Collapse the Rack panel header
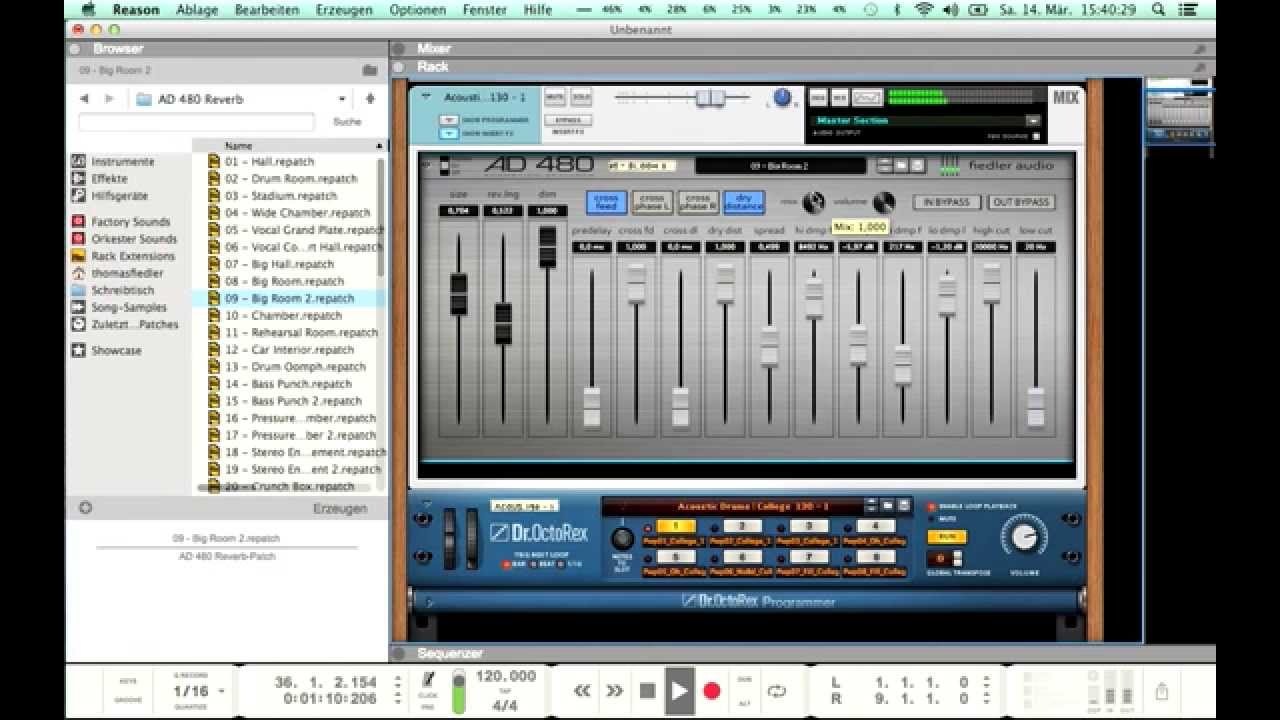1280x720 pixels. click(398, 67)
